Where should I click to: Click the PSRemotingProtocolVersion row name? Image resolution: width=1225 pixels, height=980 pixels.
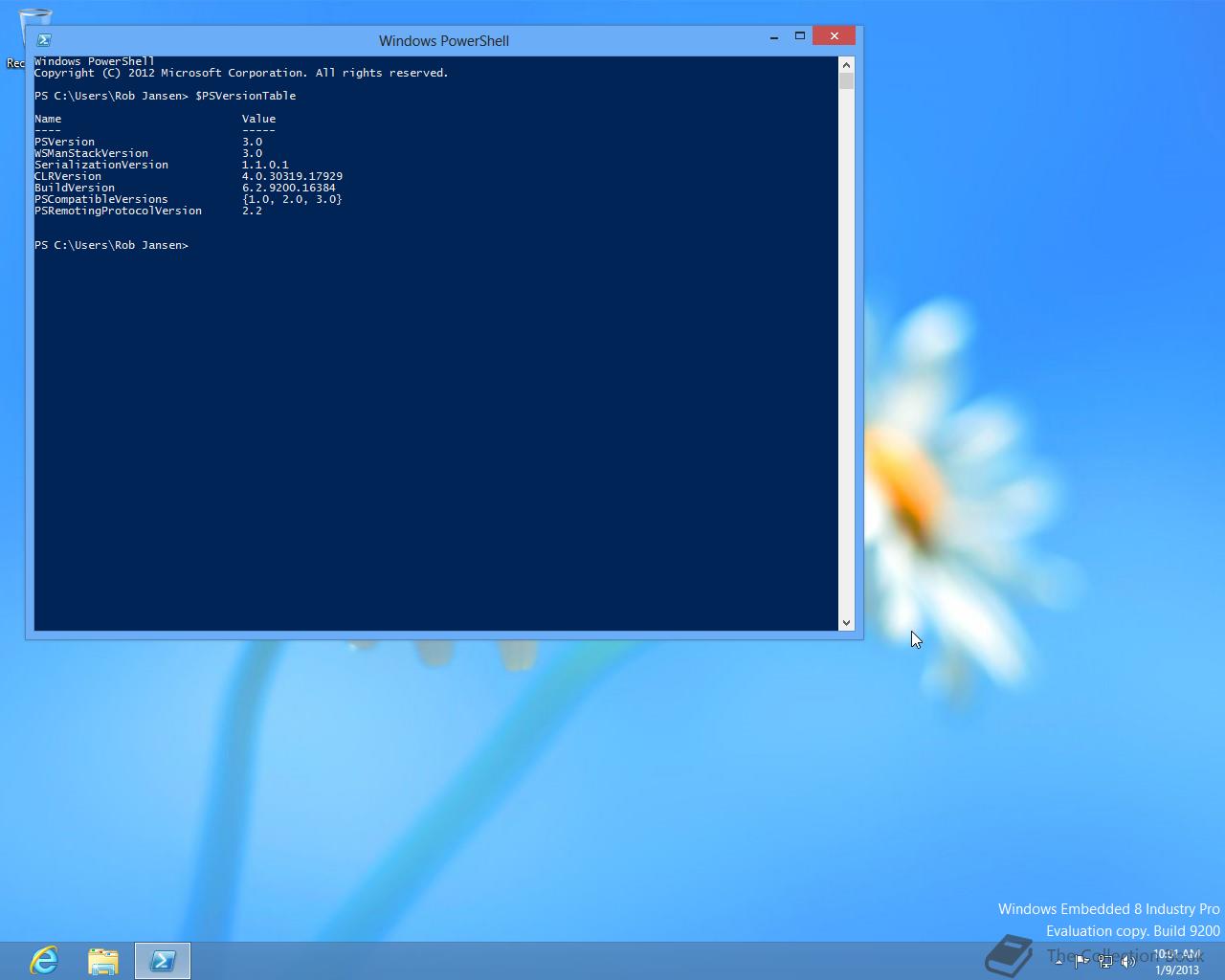tap(118, 211)
